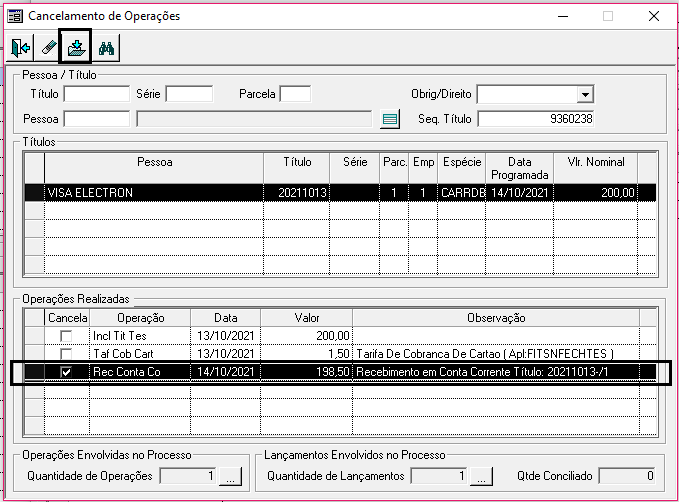Select the VISA ELECTRON row
679x502 pixels.
click(x=340, y=193)
